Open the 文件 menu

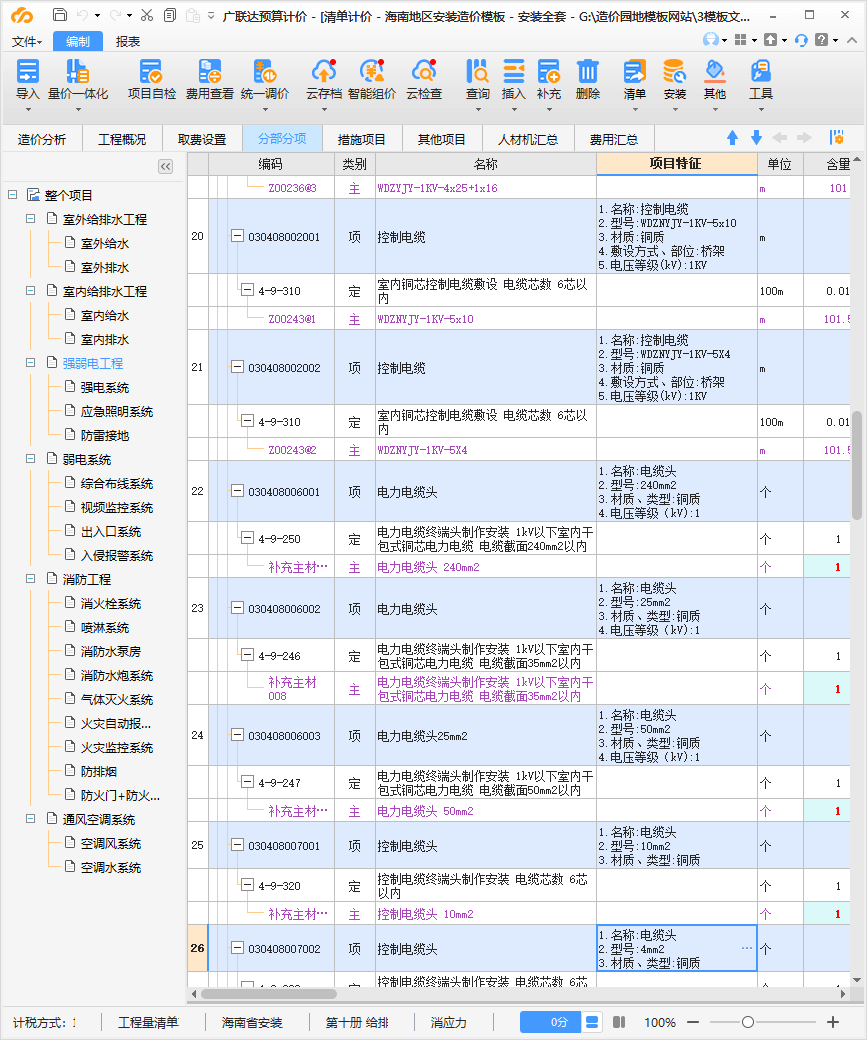click(27, 41)
